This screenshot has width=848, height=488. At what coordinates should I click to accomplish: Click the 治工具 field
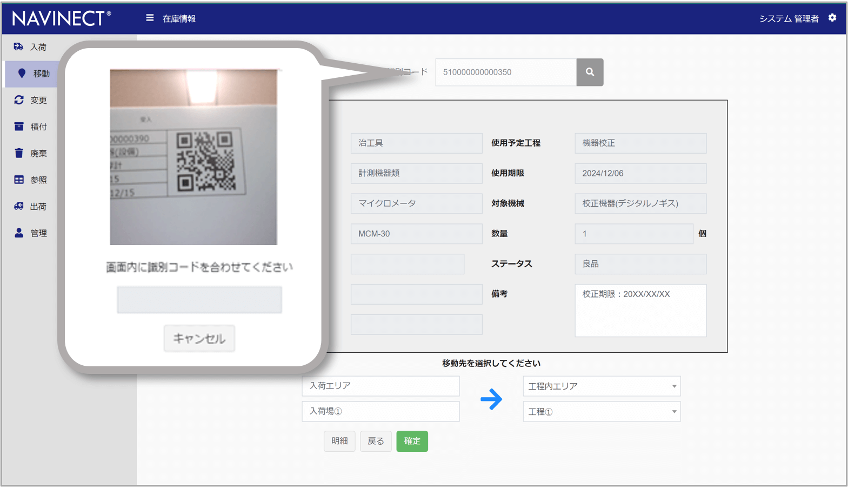pos(416,143)
